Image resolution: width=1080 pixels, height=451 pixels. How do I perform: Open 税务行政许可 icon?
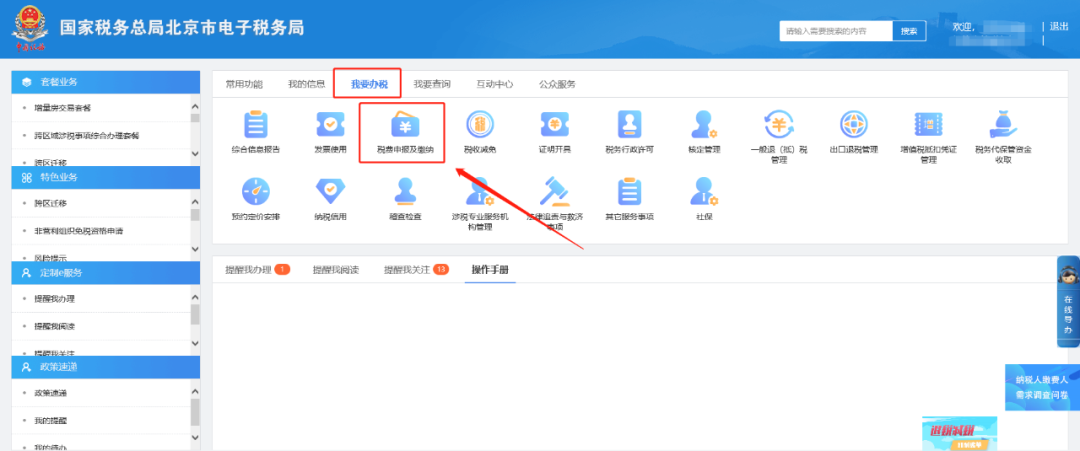[629, 125]
